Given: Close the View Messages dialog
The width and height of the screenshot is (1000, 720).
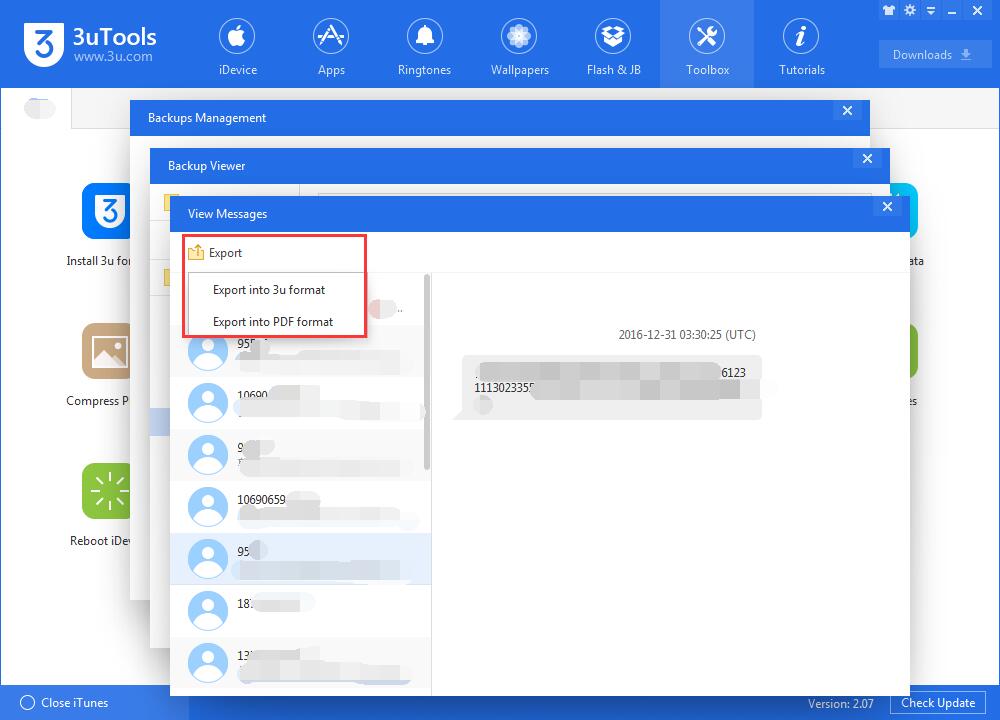Looking at the screenshot, I should 887,207.
